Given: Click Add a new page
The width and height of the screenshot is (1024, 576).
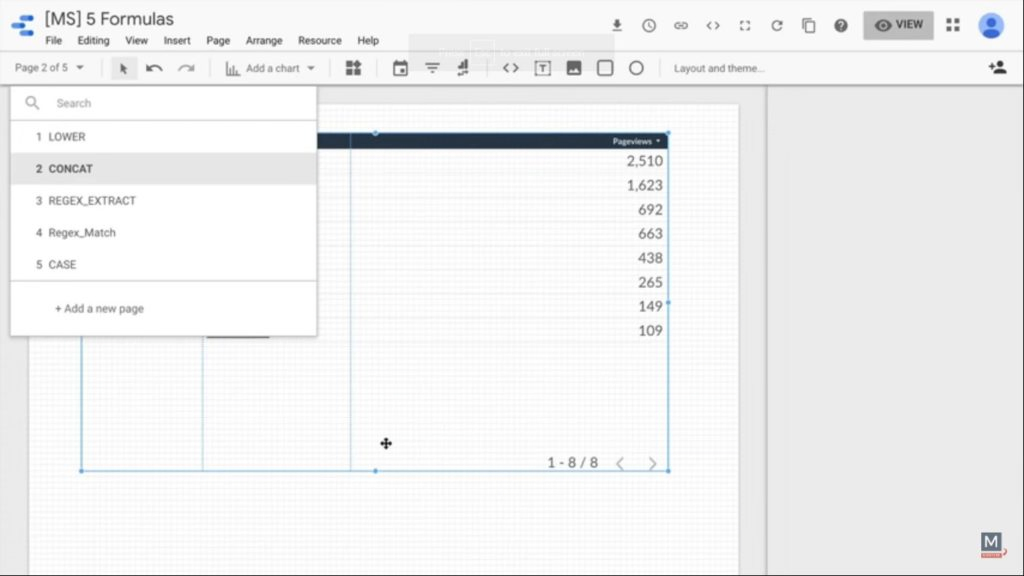Looking at the screenshot, I should (99, 309).
